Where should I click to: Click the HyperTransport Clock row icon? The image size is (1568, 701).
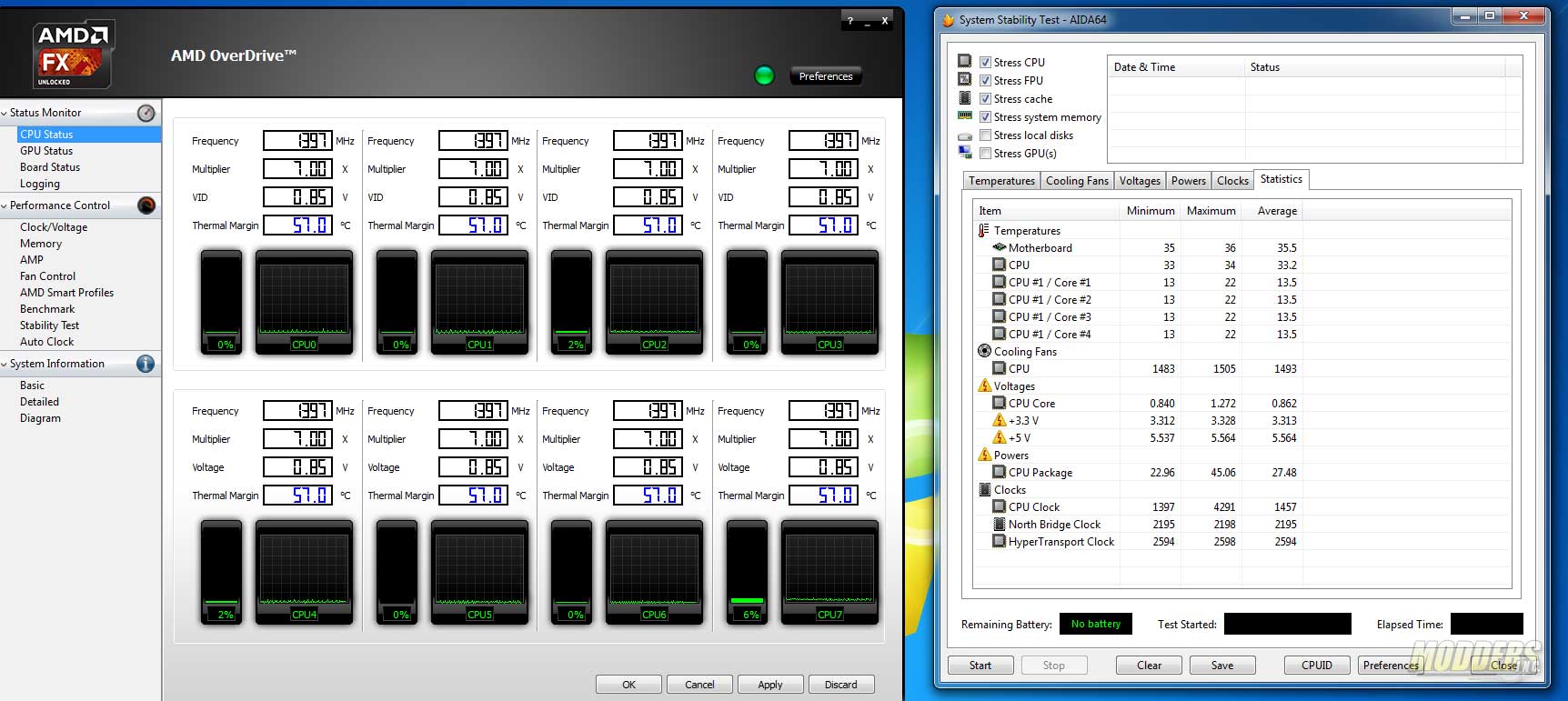pyautogui.click(x=999, y=541)
